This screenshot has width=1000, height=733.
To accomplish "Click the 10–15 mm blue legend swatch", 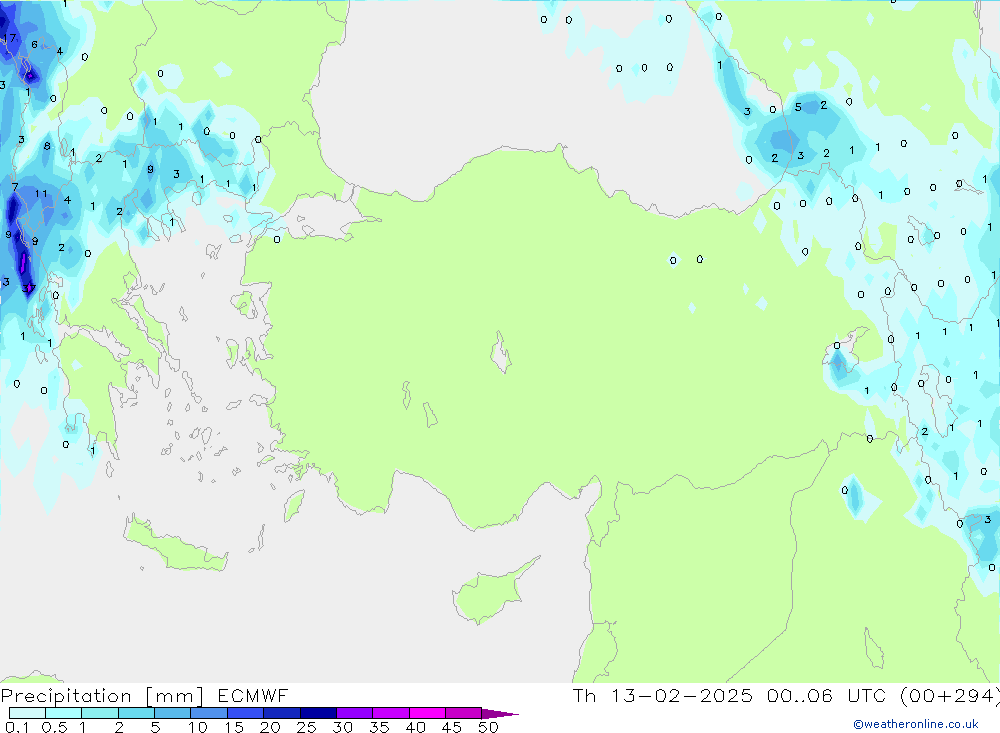I will (x=209, y=713).
